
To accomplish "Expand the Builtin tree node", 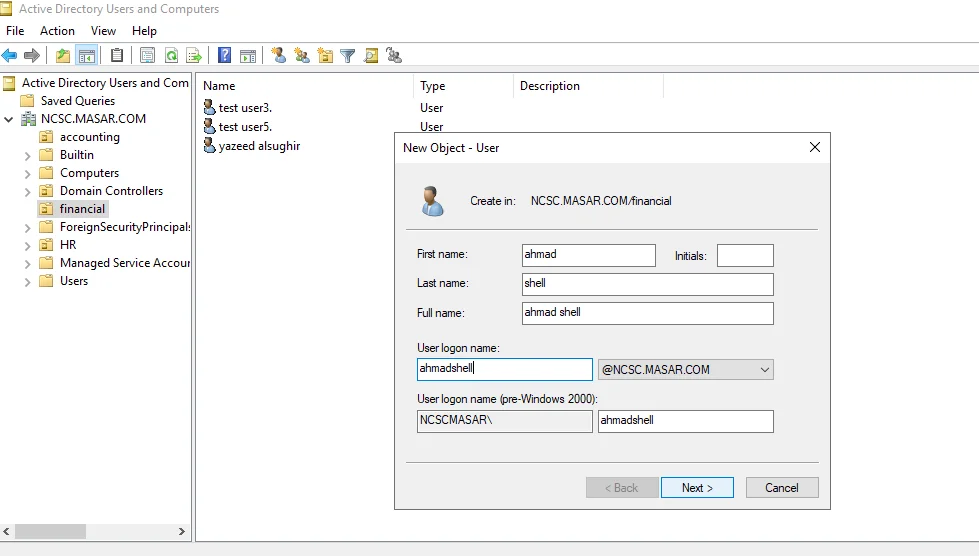I will coord(27,155).
